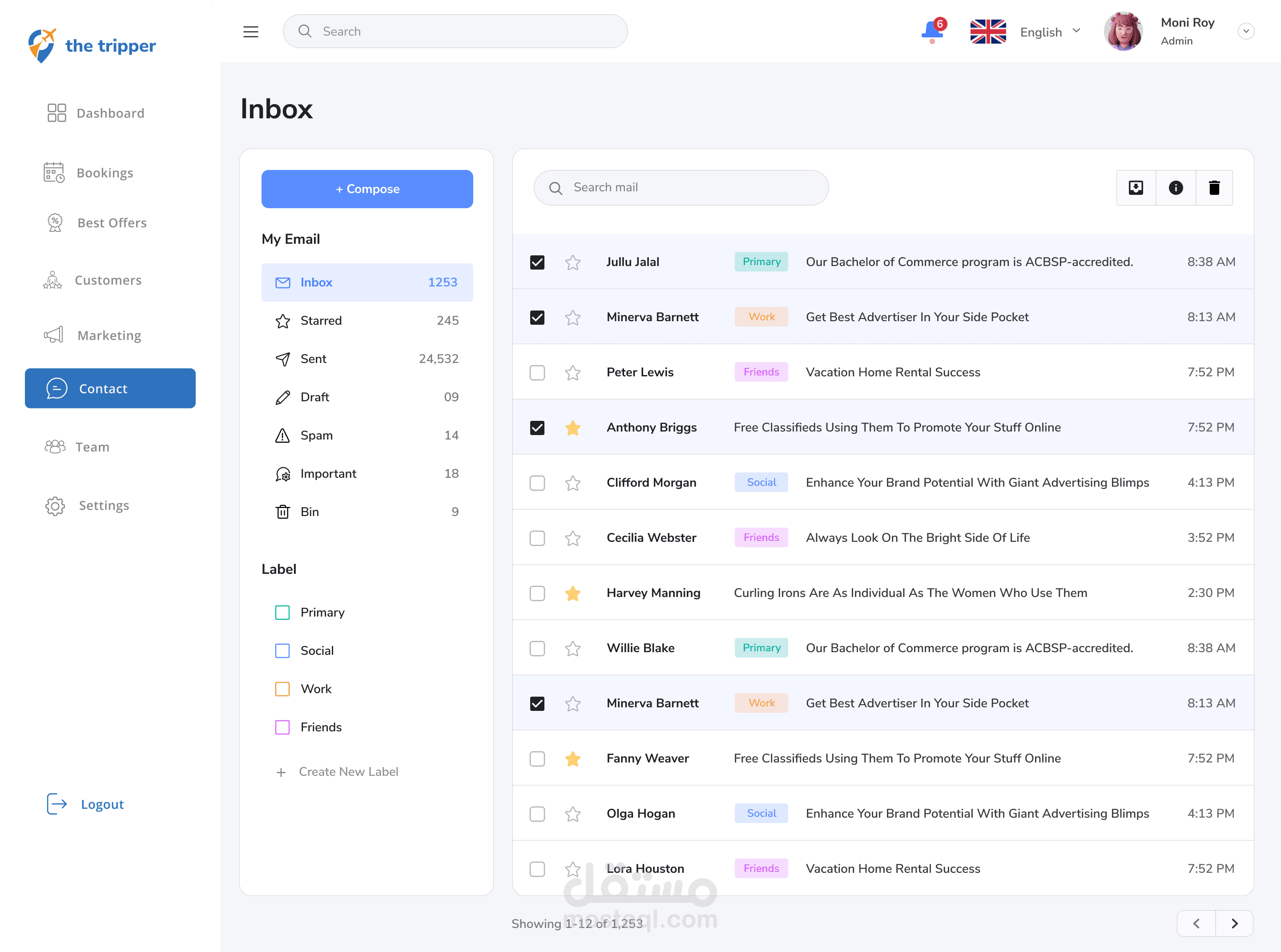This screenshot has height=952, width=1281.
Task: Star the Peter Lewis email
Action: pos(573,373)
